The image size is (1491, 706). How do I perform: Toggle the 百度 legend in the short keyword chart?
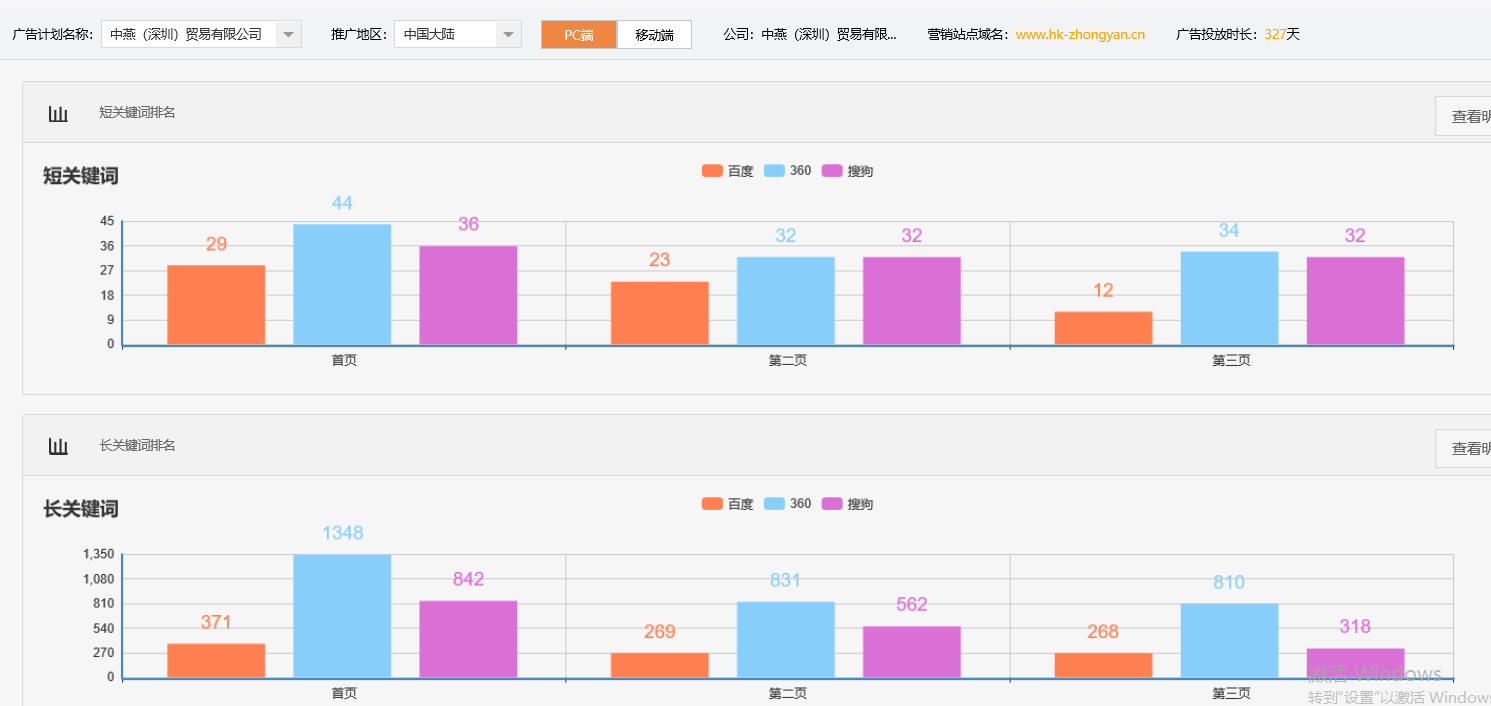(x=727, y=170)
